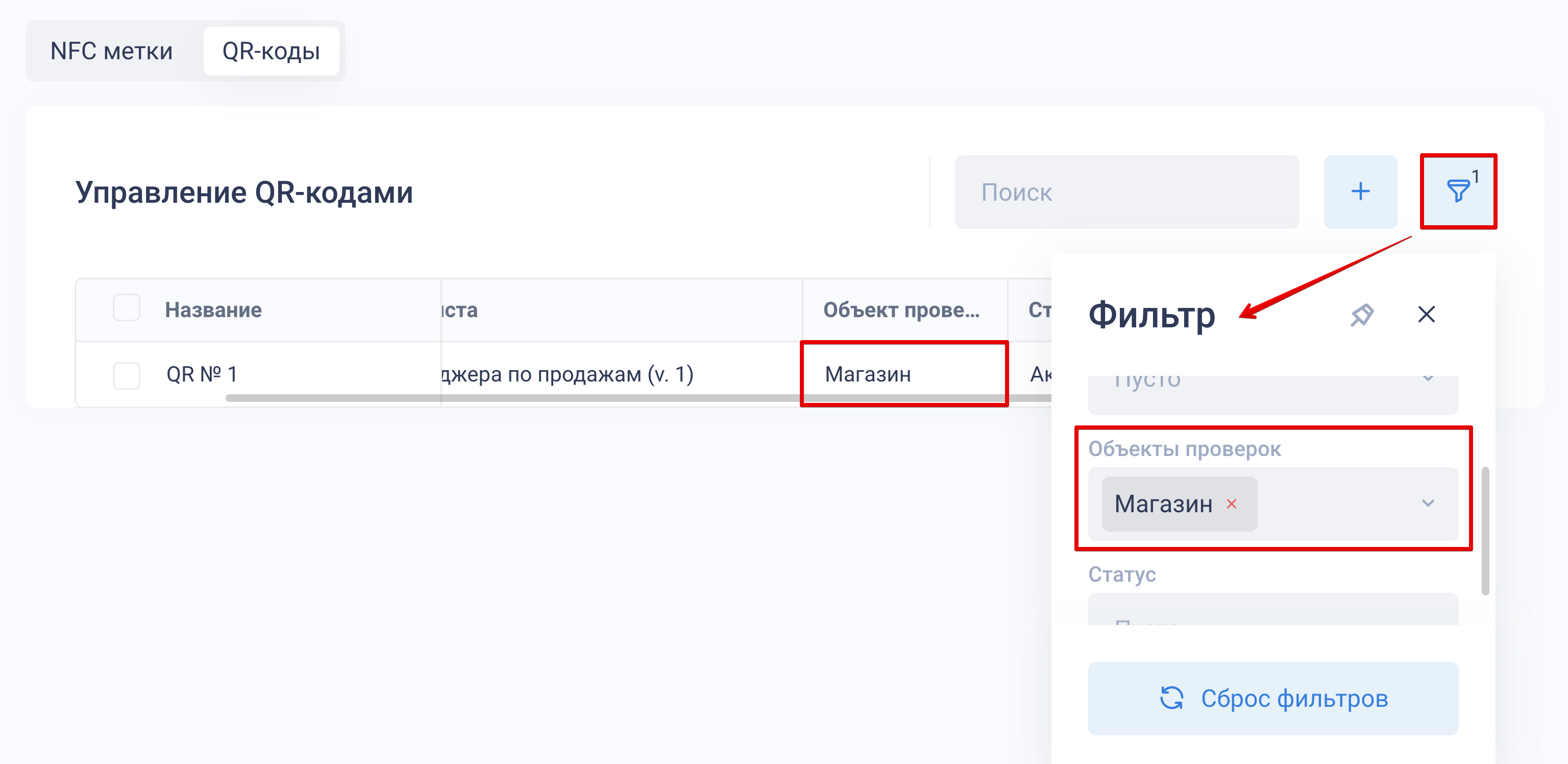This screenshot has width=1568, height=764.
Task: Switch to the NFC метки tab
Action: 111,51
